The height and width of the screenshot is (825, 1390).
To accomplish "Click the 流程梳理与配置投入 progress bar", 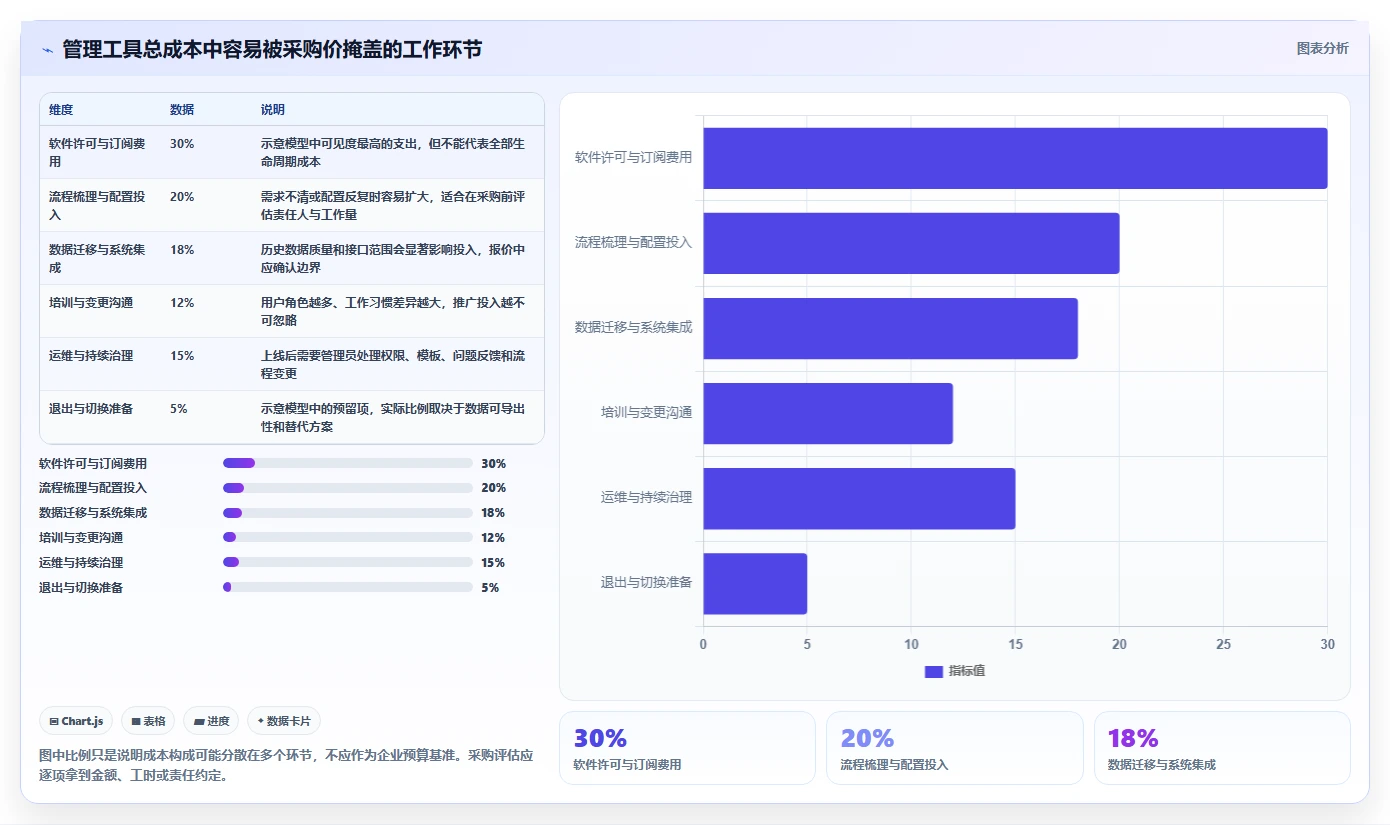I will [347, 488].
